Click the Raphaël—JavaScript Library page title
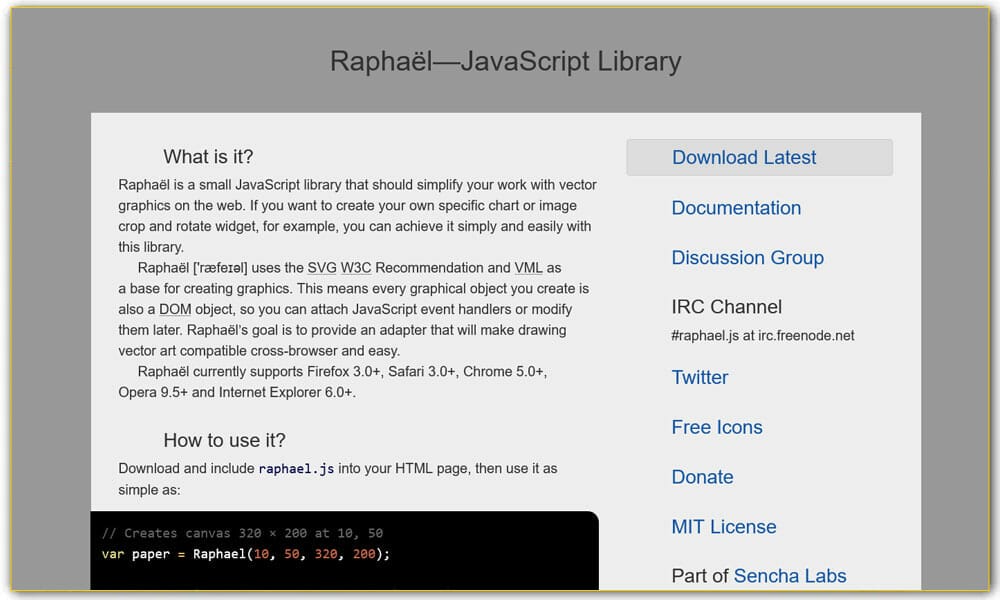Viewport: 1000px width, 600px height. (505, 61)
